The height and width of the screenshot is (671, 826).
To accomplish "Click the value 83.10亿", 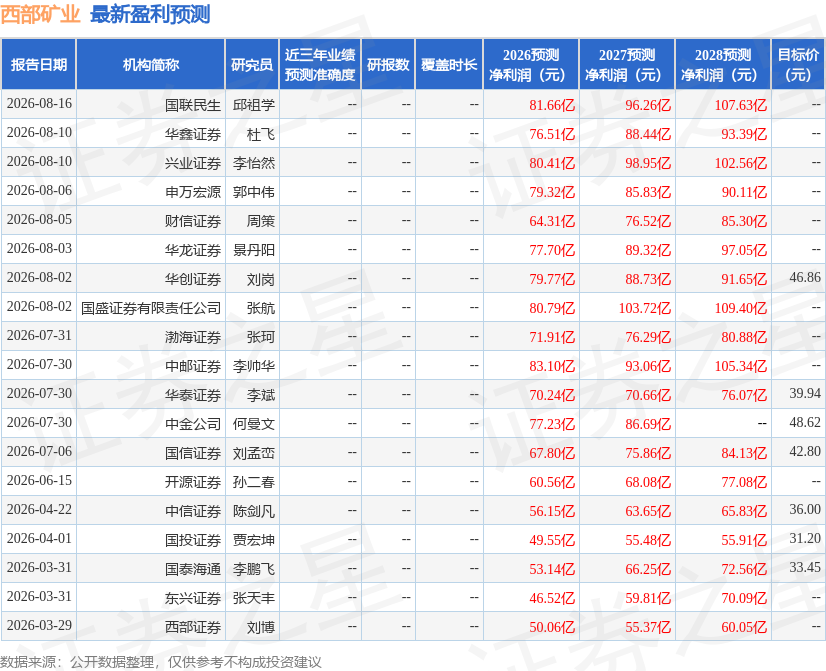I will (552, 366).
